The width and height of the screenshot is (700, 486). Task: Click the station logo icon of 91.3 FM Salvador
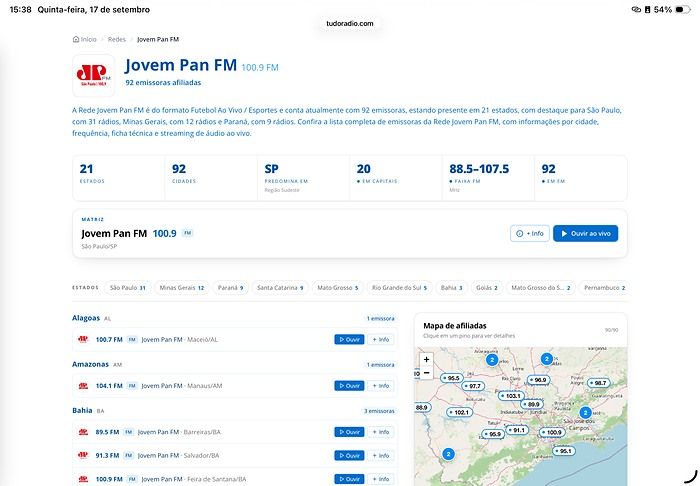tap(83, 456)
